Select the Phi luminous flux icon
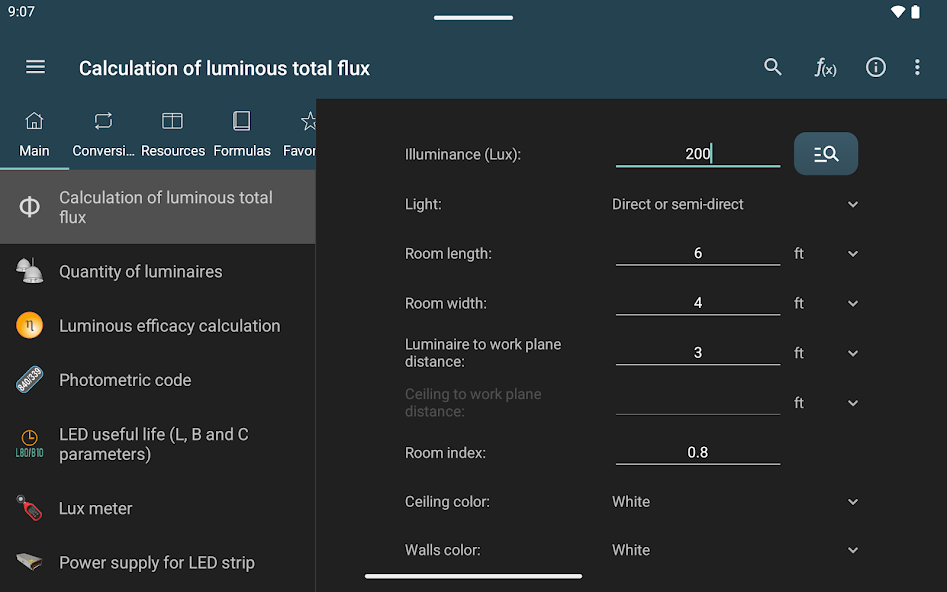The height and width of the screenshot is (592, 947). [30, 207]
